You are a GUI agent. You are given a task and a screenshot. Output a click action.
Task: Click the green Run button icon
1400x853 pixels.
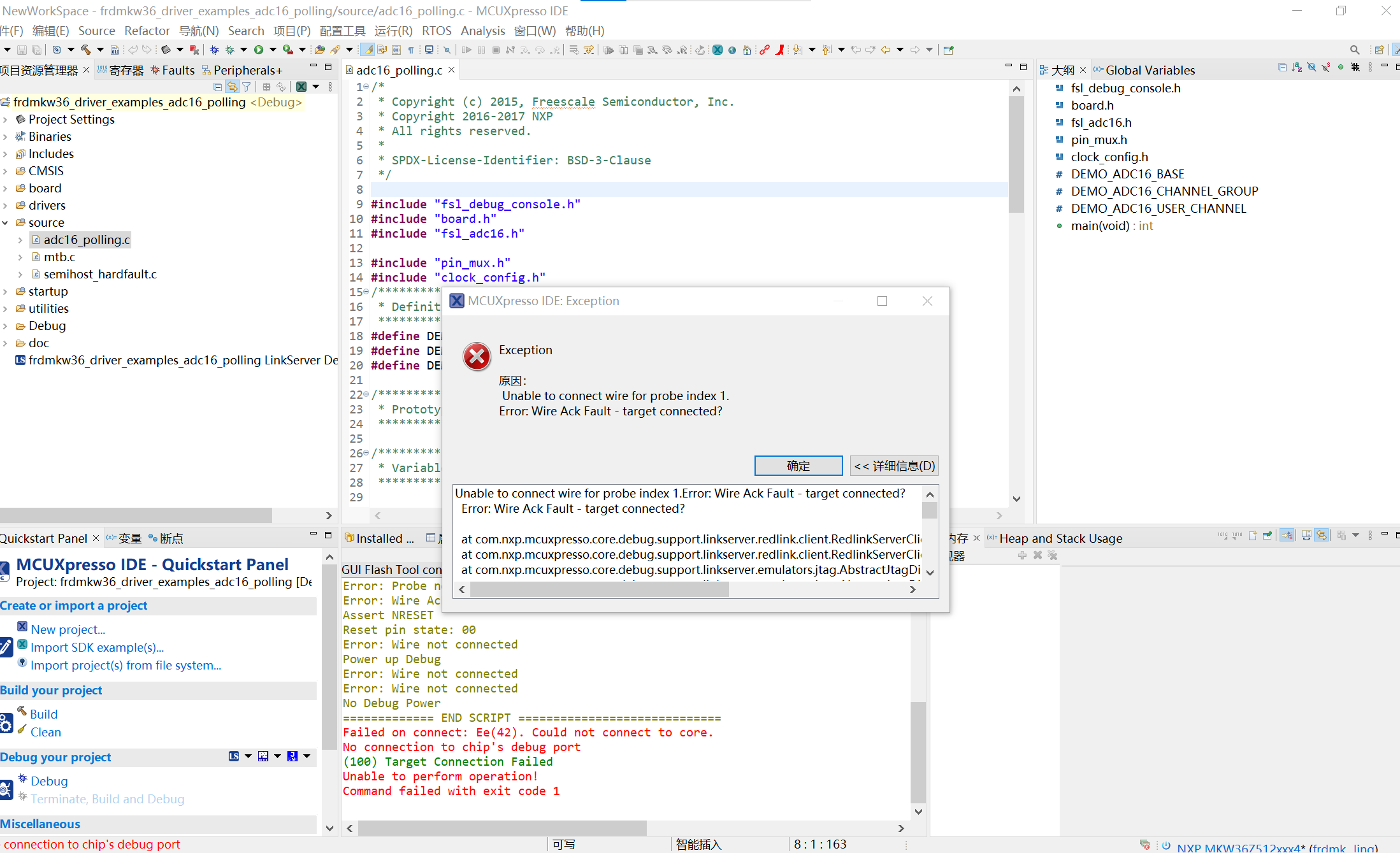pos(259,50)
